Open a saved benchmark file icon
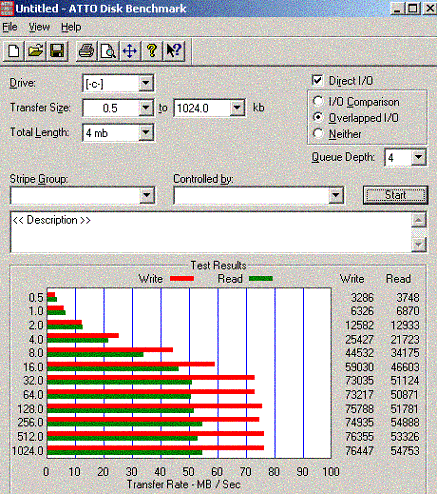The width and height of the screenshot is (437, 494). 35,51
